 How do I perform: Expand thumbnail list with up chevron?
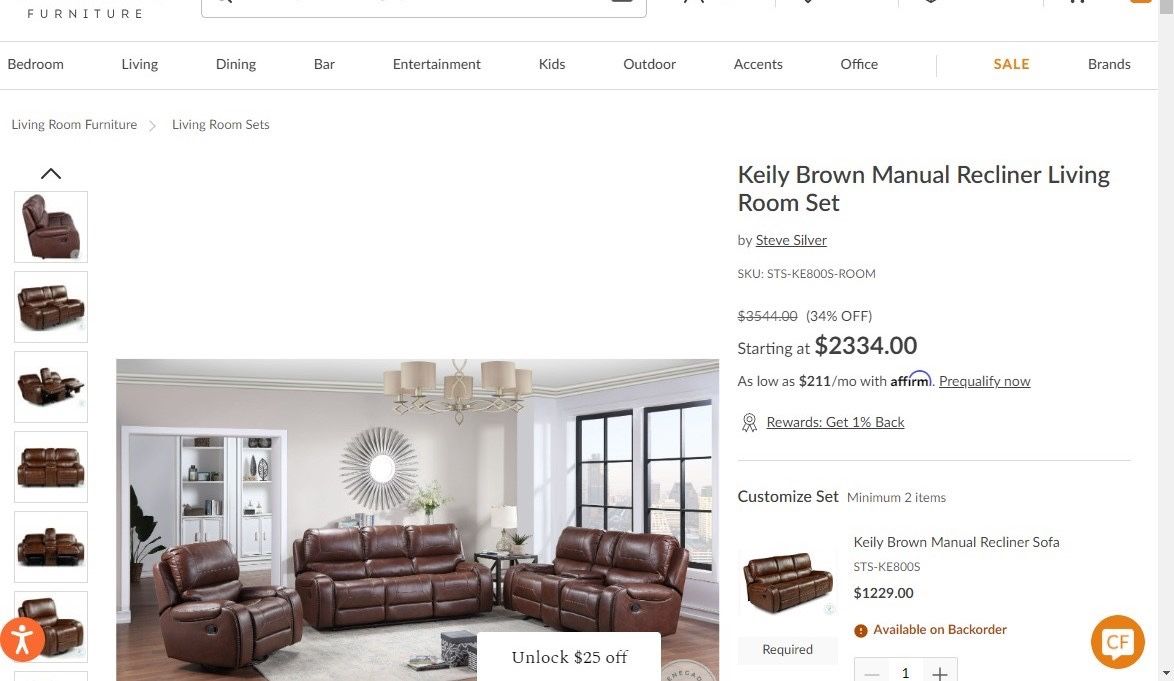pyautogui.click(x=51, y=174)
